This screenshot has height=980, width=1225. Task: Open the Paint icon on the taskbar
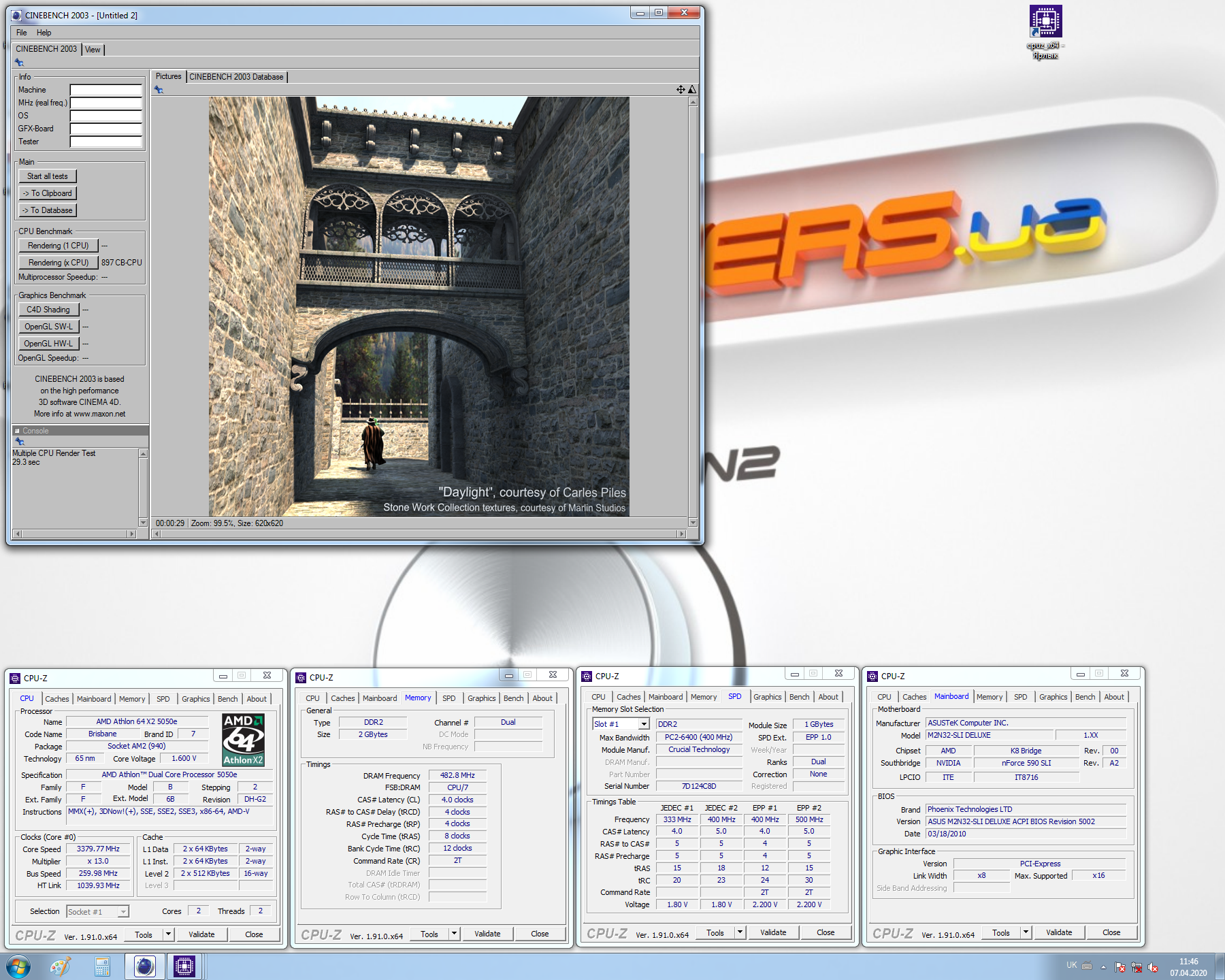point(61,966)
